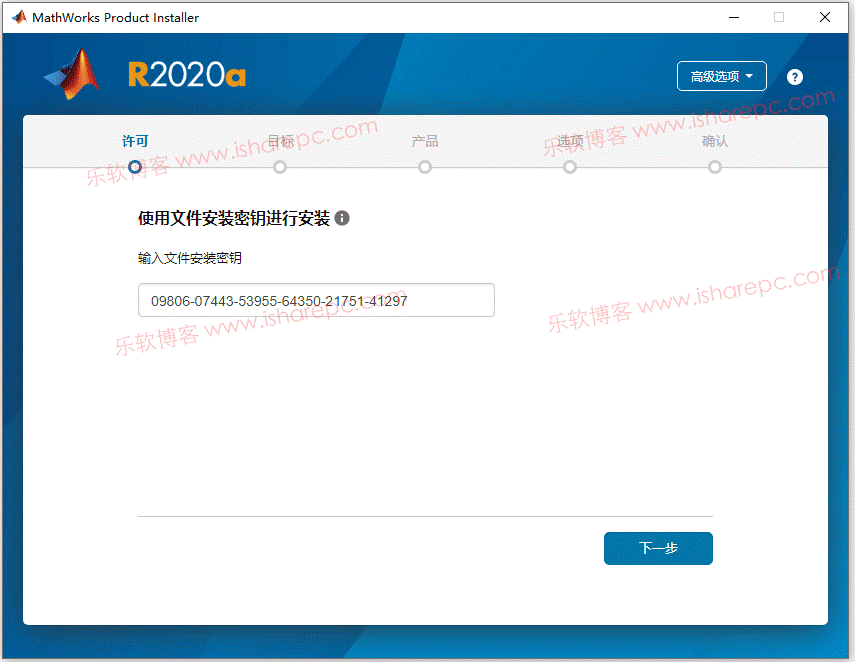
Task: Go to the 产品 step label
Action: [425, 142]
